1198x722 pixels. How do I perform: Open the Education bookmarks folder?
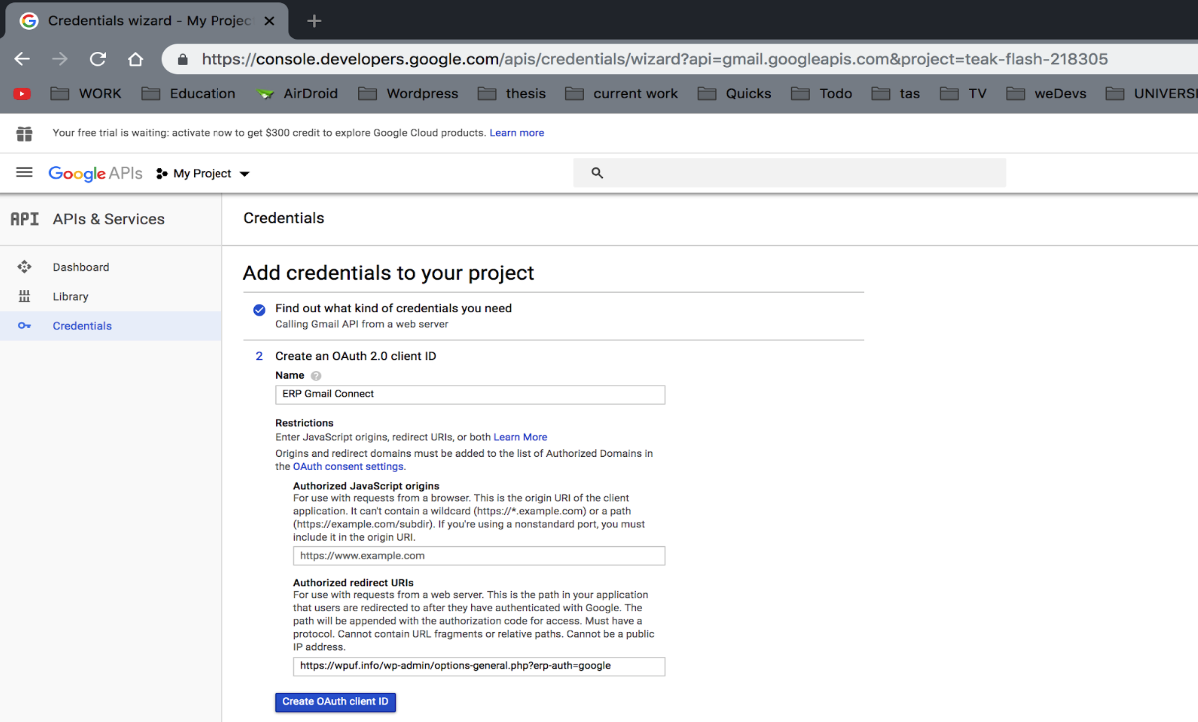pyautogui.click(x=188, y=93)
